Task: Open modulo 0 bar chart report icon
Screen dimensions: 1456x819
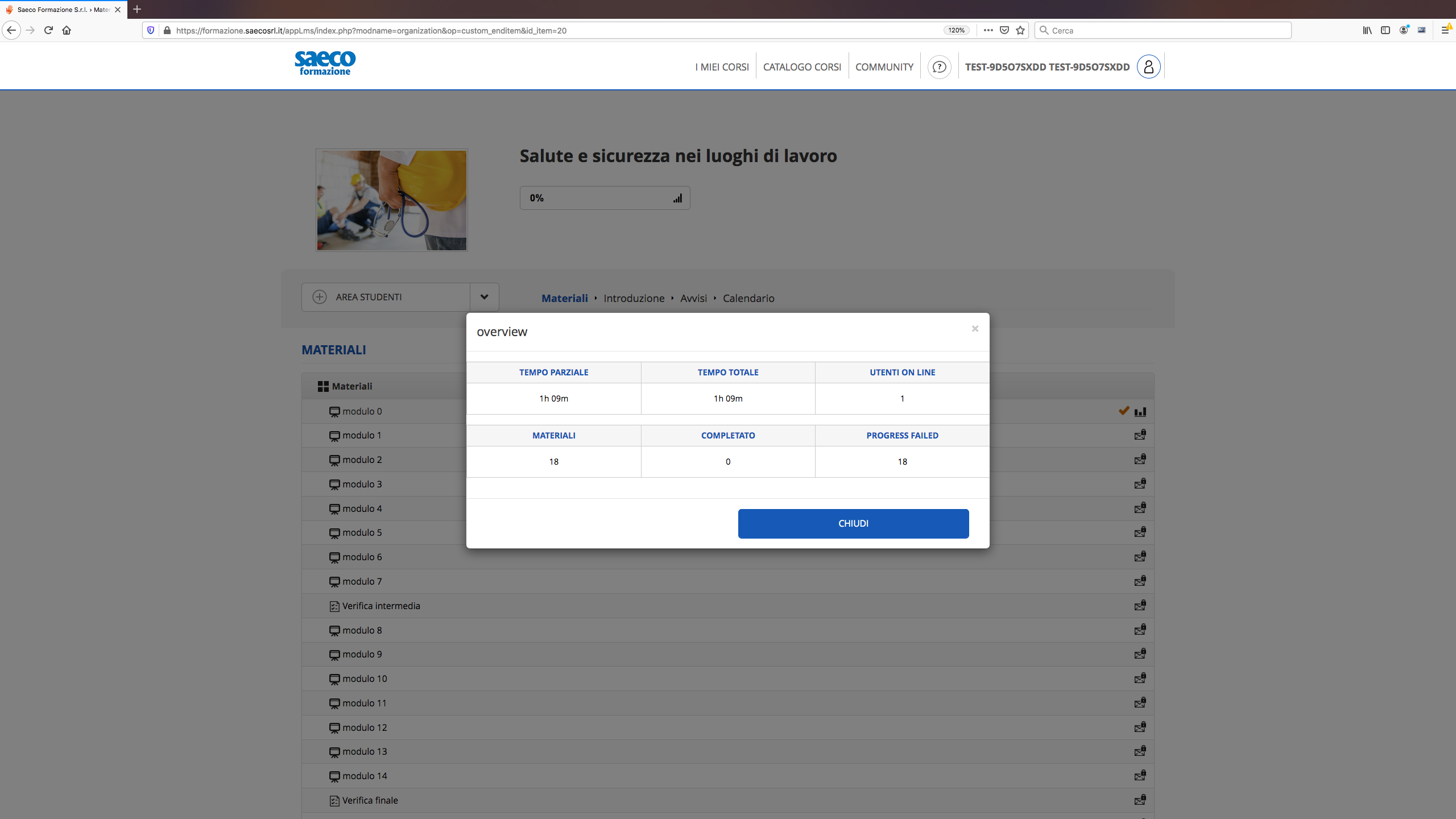Action: (x=1140, y=412)
